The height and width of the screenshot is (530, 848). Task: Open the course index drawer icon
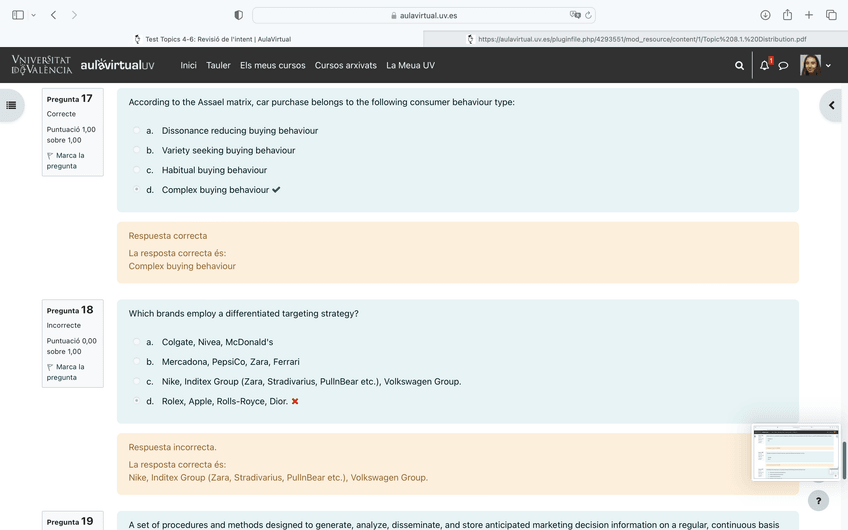pyautogui.click(x=11, y=105)
